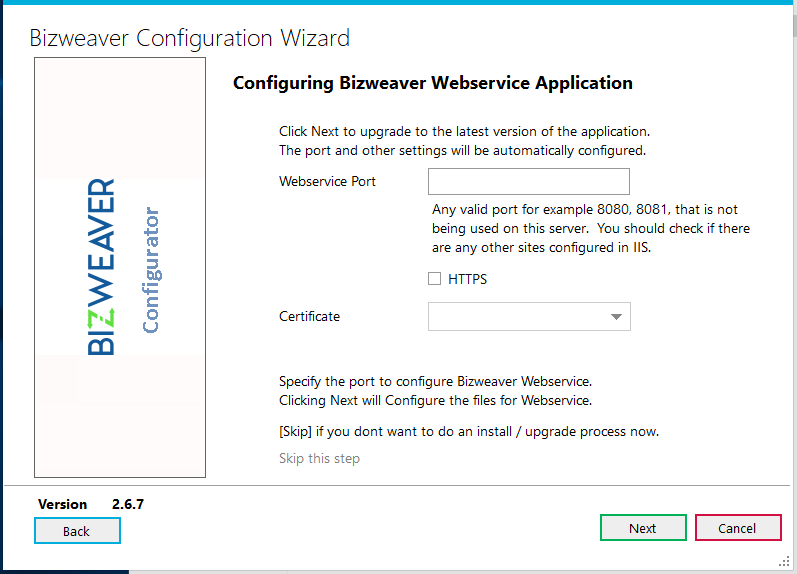The height and width of the screenshot is (574, 797).
Task: Click the Skip this step link
Action: click(319, 459)
